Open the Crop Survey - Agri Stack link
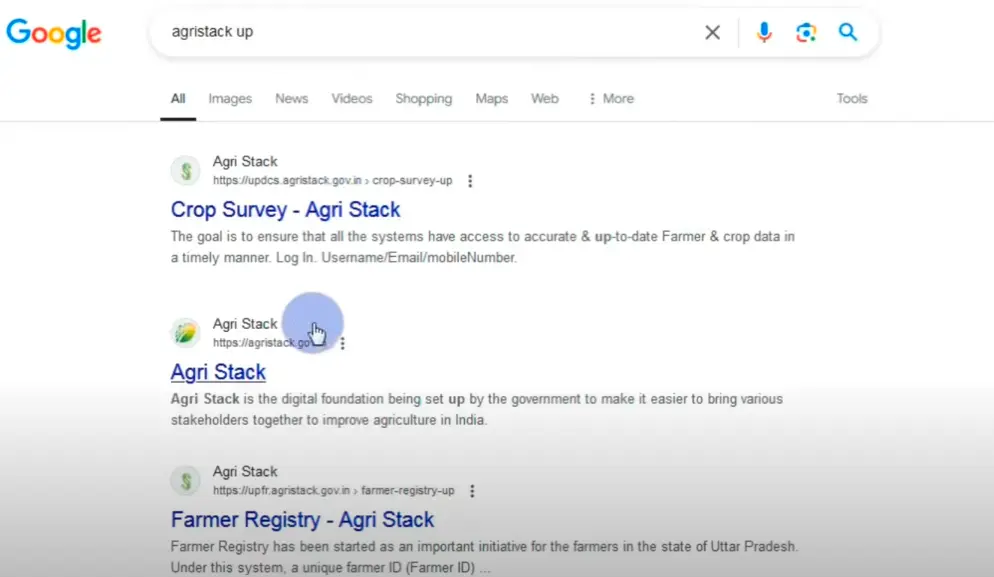Viewport: 994px width, 577px height. click(285, 210)
